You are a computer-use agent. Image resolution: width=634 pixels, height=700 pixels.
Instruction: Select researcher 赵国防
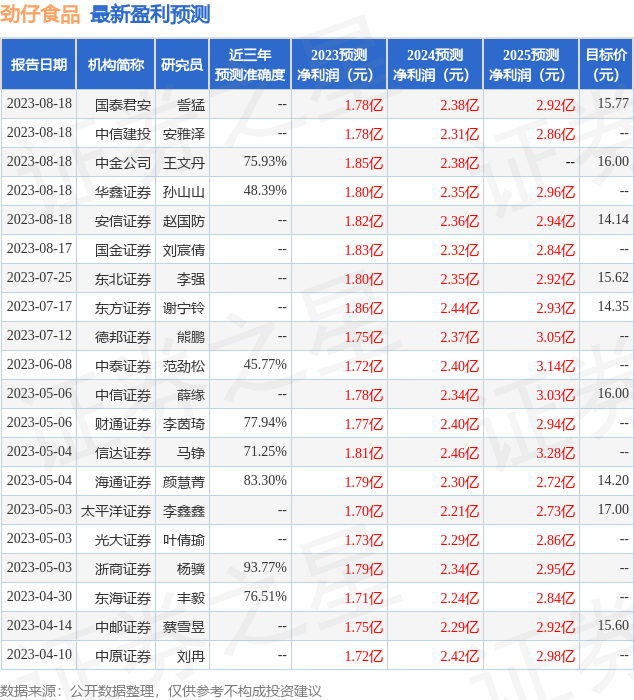(x=184, y=221)
